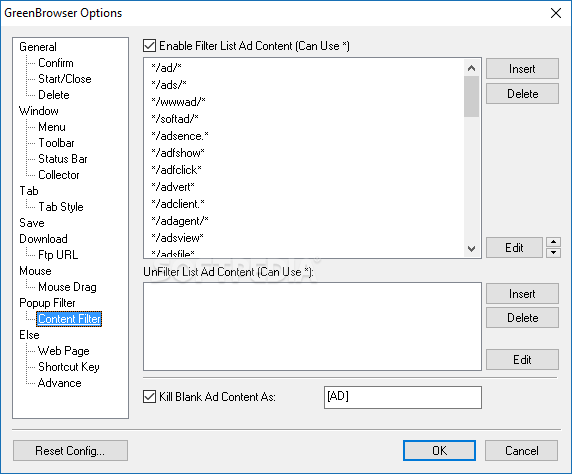Open the Status Bar options page
The height and width of the screenshot is (474, 572).
63,159
